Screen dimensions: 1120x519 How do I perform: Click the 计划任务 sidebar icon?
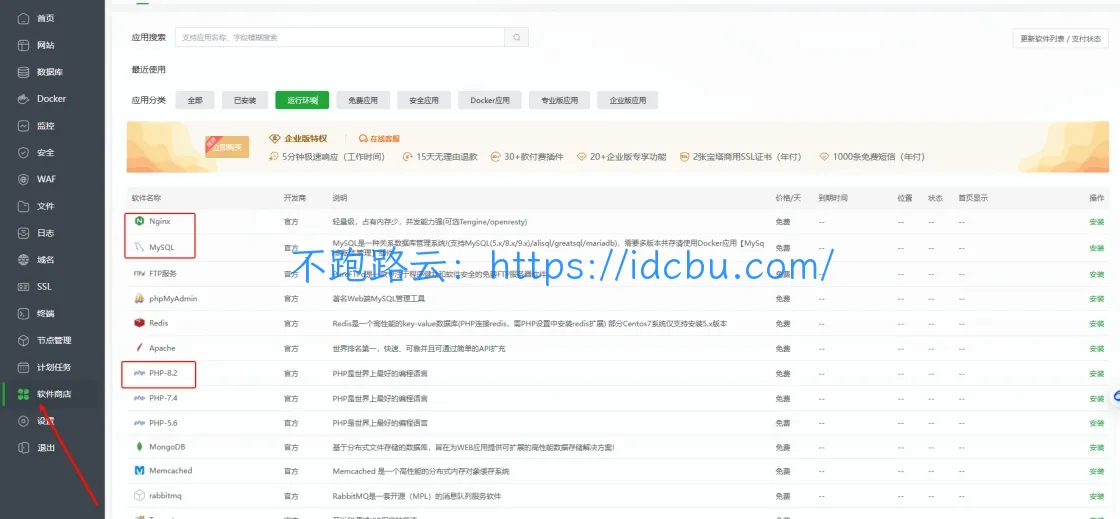click(x=24, y=367)
